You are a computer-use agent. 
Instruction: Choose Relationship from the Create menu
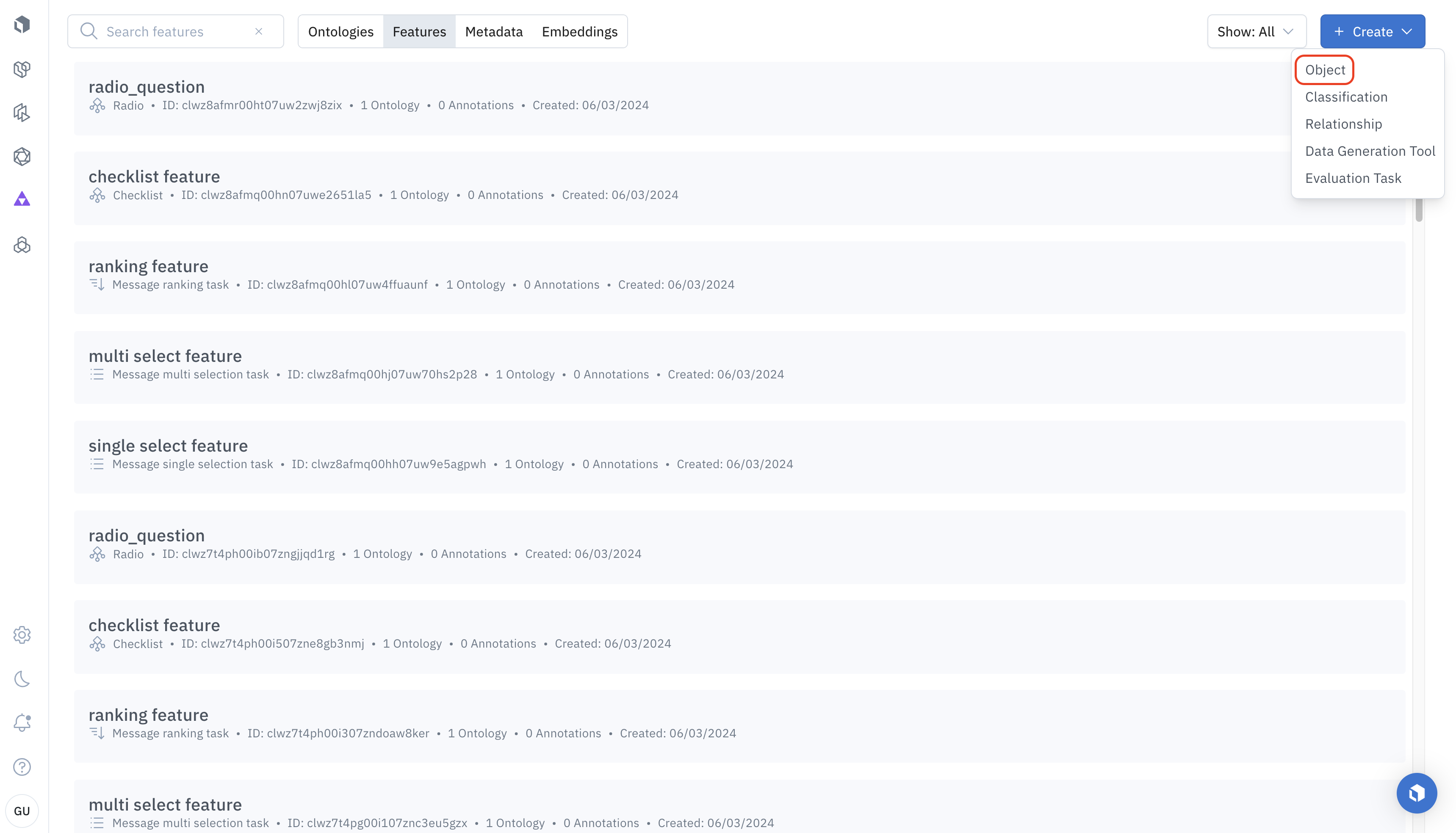click(x=1343, y=124)
